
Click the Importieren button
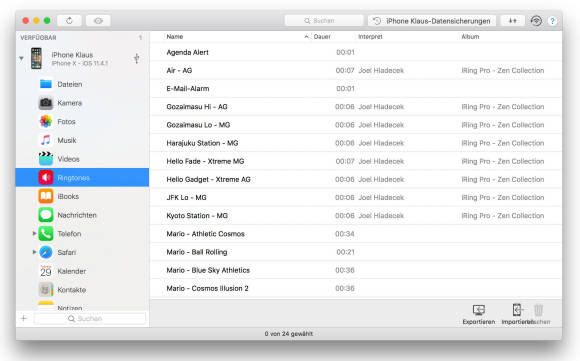pos(517,314)
